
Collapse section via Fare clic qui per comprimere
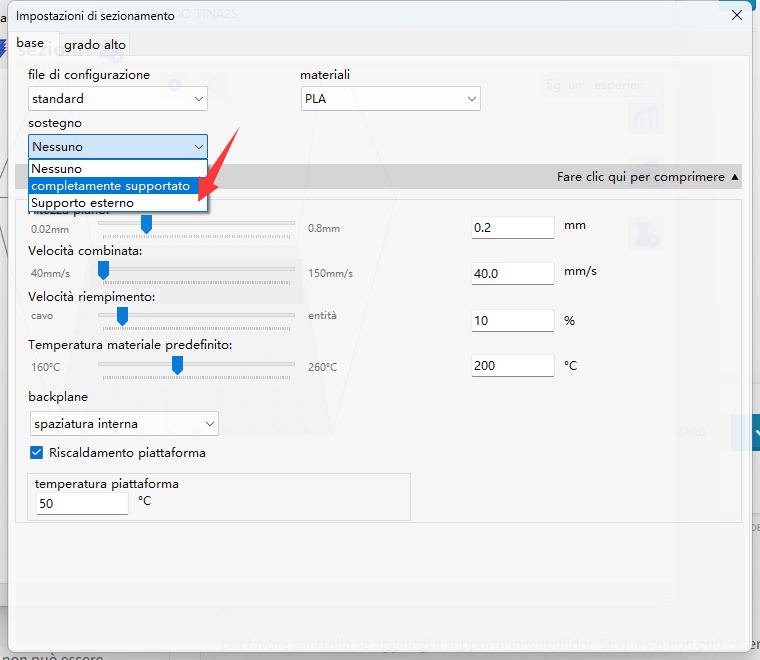[x=648, y=177]
